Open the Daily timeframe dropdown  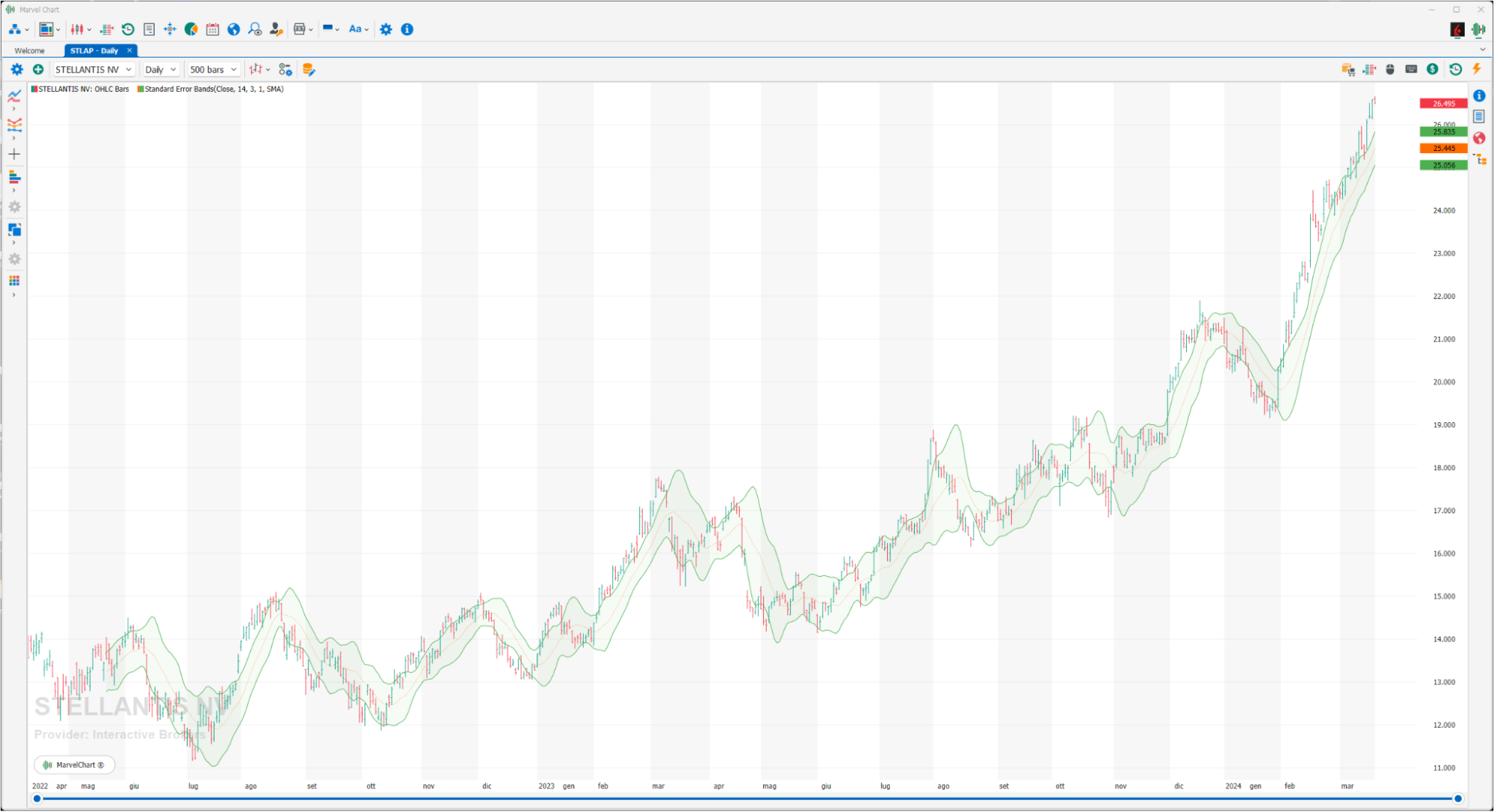(x=161, y=69)
